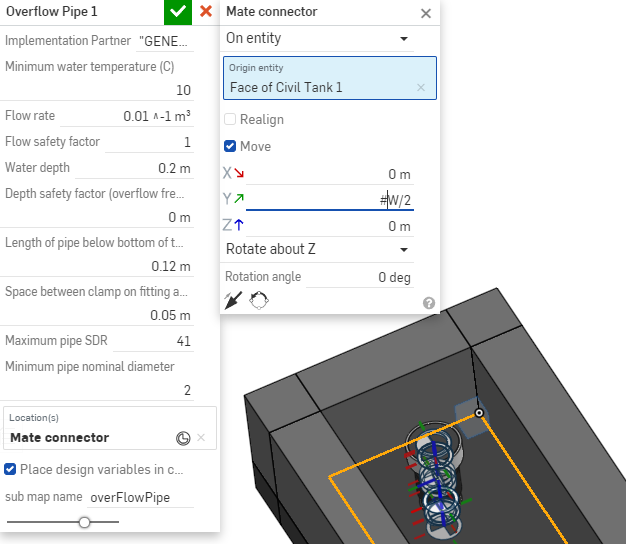Uncheck the Move checkbox

pos(230,146)
